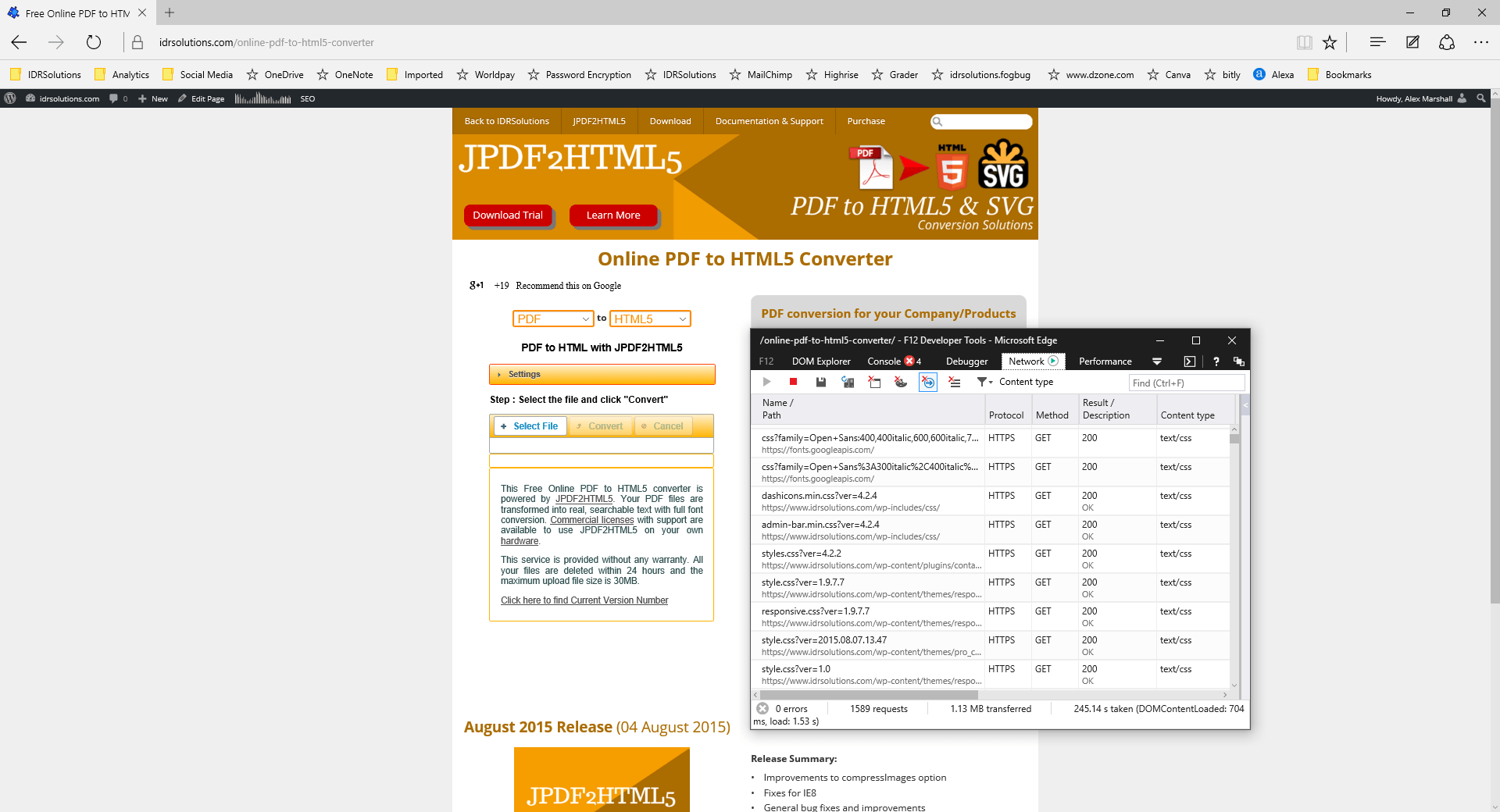Stop network profiling with the red square
This screenshot has height=812, width=1500.
coord(793,382)
